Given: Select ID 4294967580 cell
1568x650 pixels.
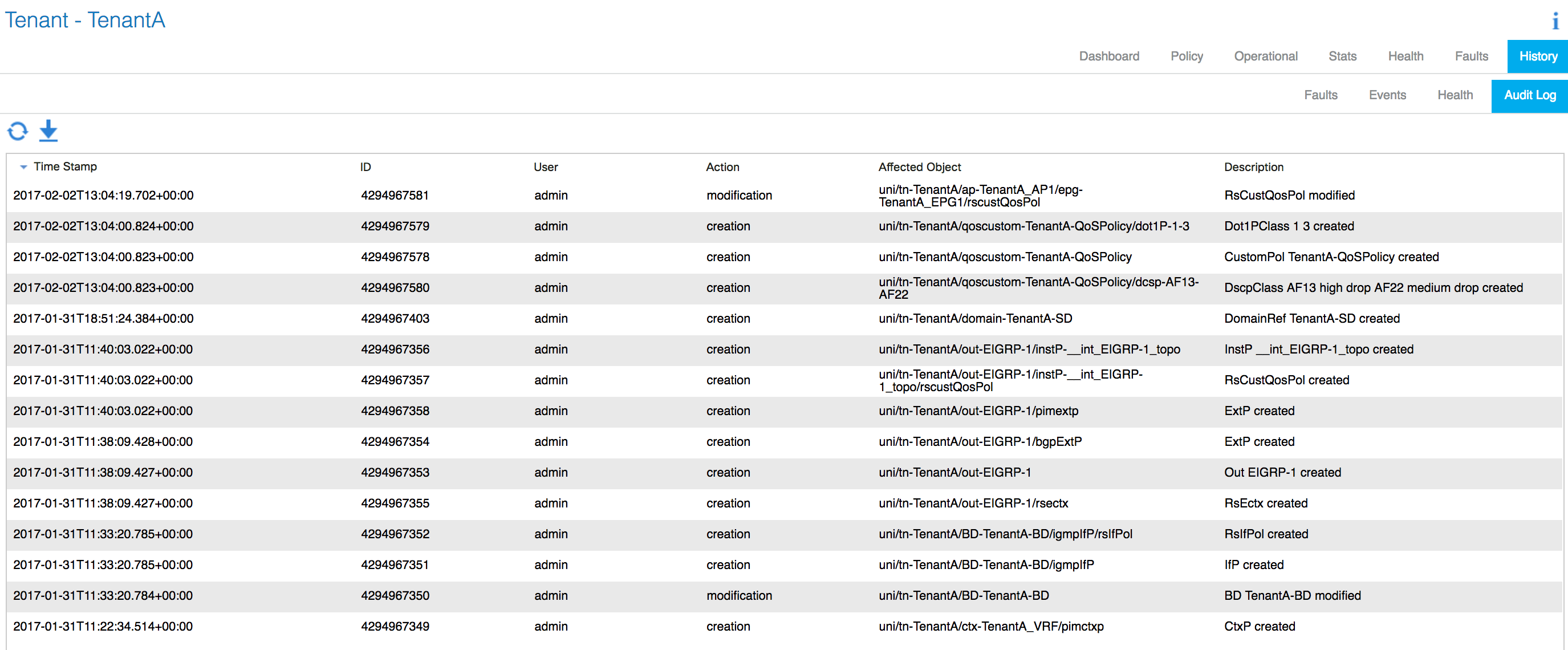Looking at the screenshot, I should click(x=395, y=288).
